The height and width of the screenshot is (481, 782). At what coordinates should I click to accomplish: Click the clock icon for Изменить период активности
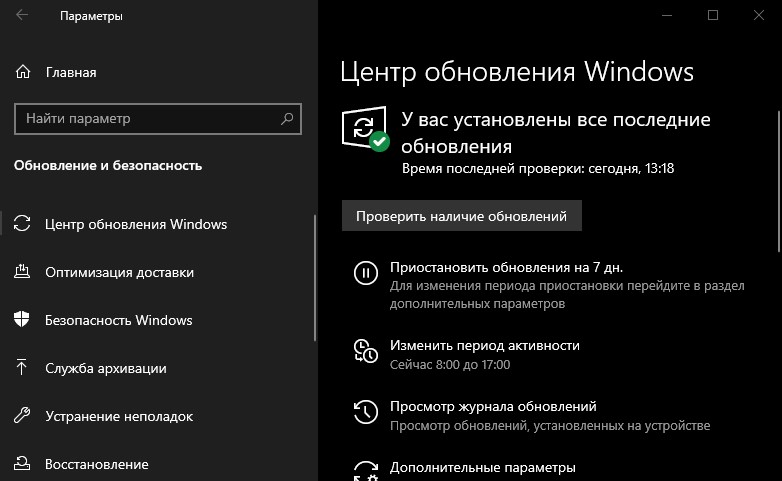tap(366, 351)
